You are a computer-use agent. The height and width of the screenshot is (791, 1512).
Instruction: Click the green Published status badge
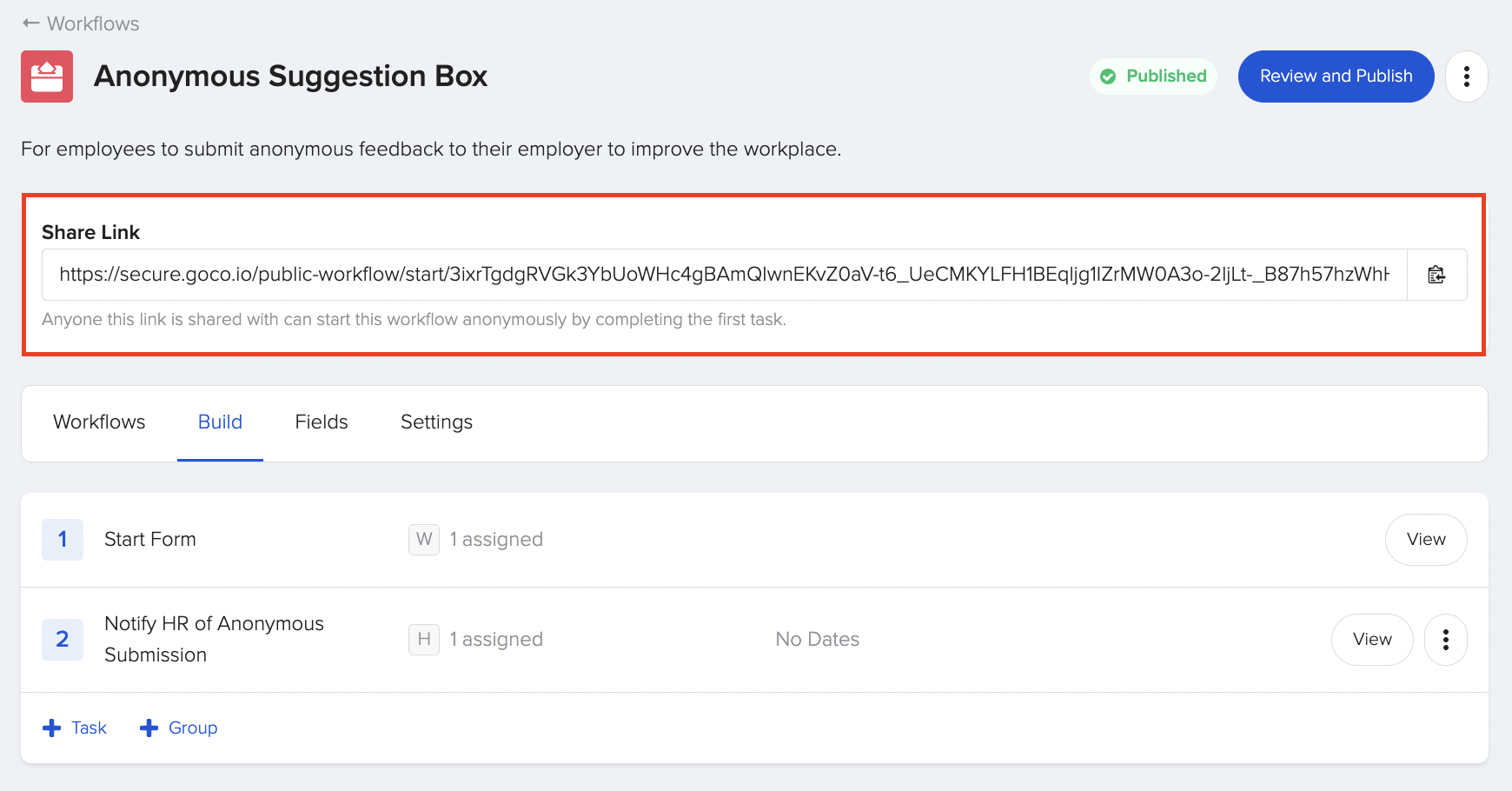pos(1153,76)
